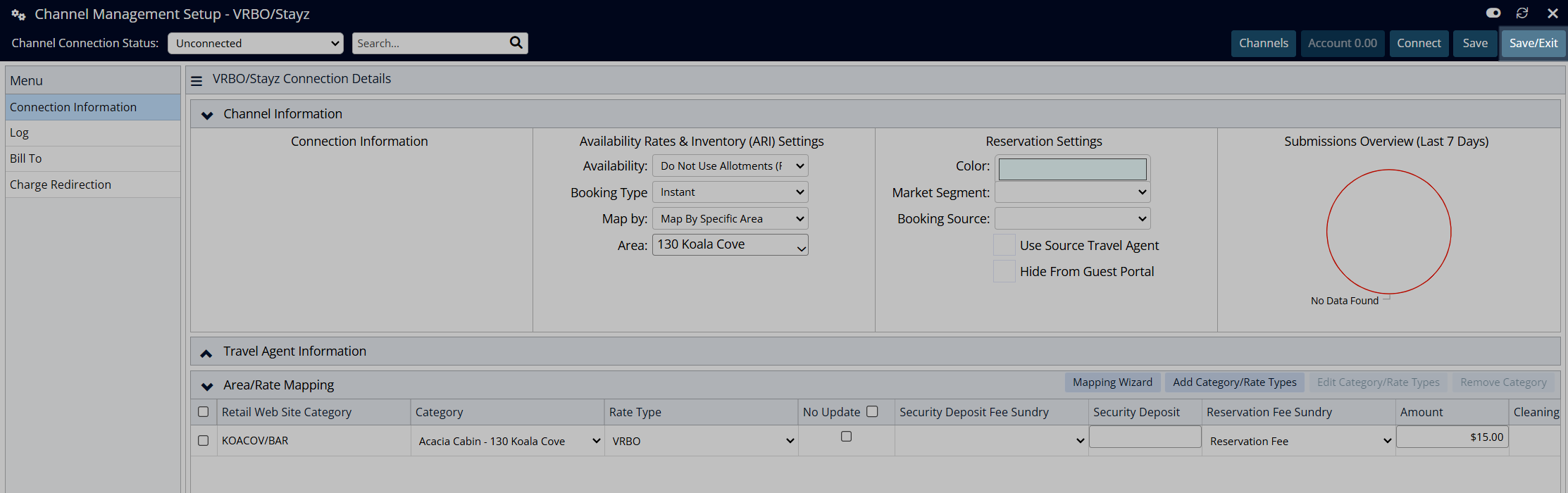1568x493 pixels.
Task: Open the Color swatch picker
Action: (x=1073, y=169)
